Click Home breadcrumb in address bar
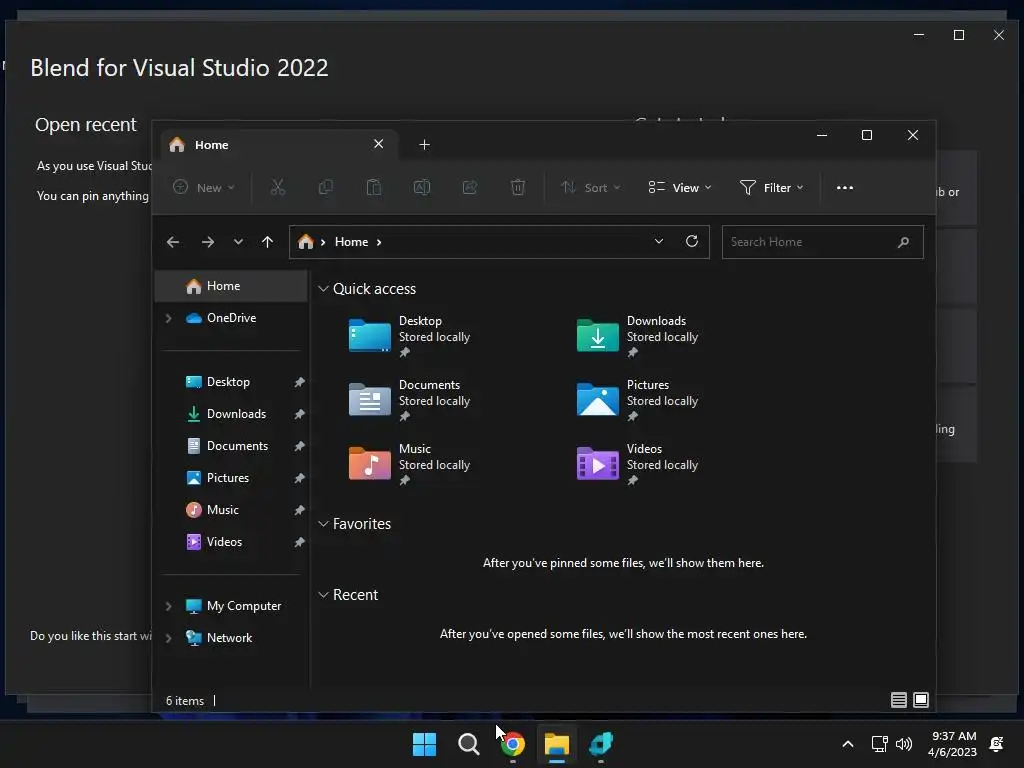Image resolution: width=1024 pixels, height=768 pixels. coord(351,242)
